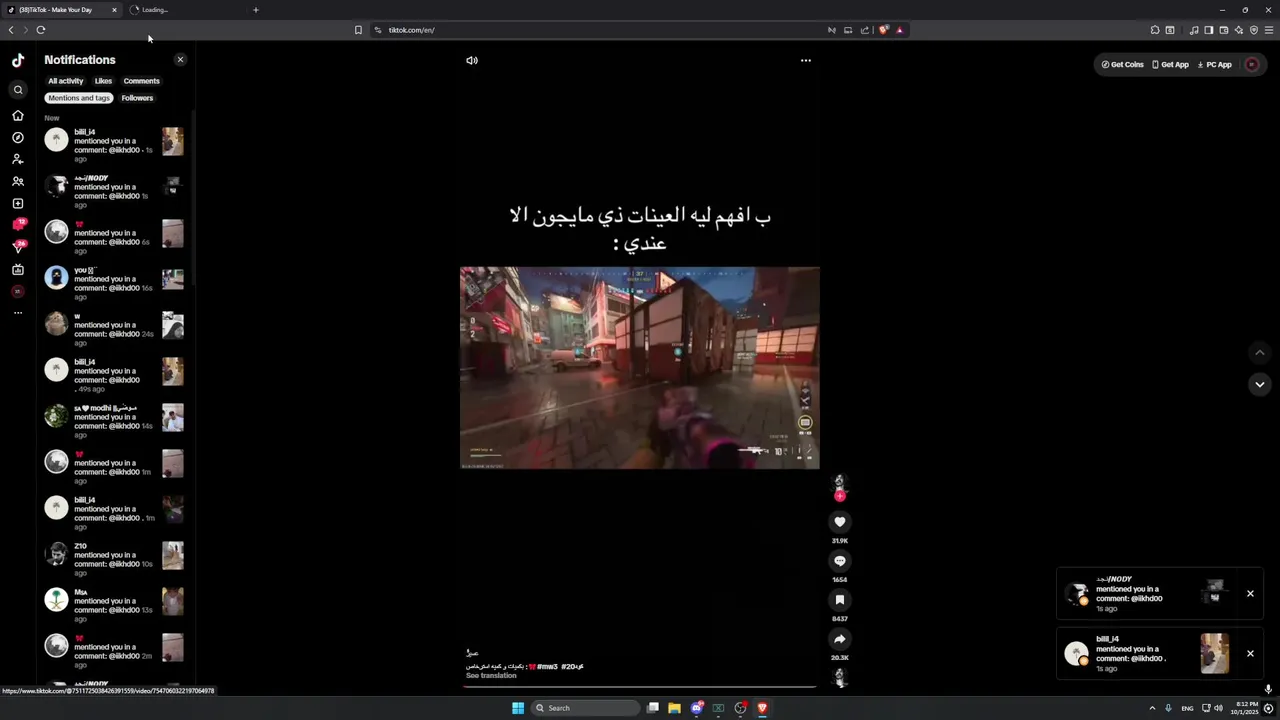This screenshot has width=1280, height=720.
Task: Reload the page in the browser
Action: point(41,30)
